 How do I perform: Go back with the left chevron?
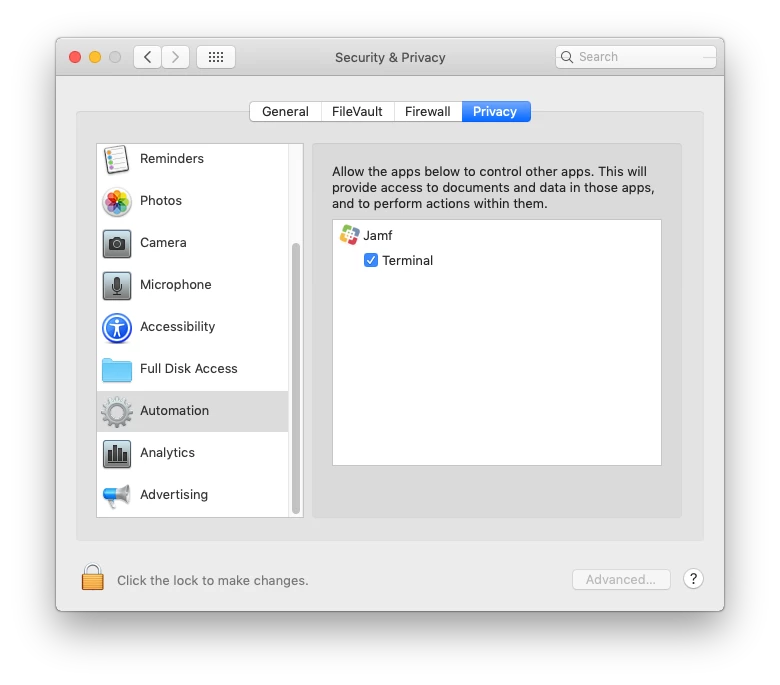(x=147, y=57)
